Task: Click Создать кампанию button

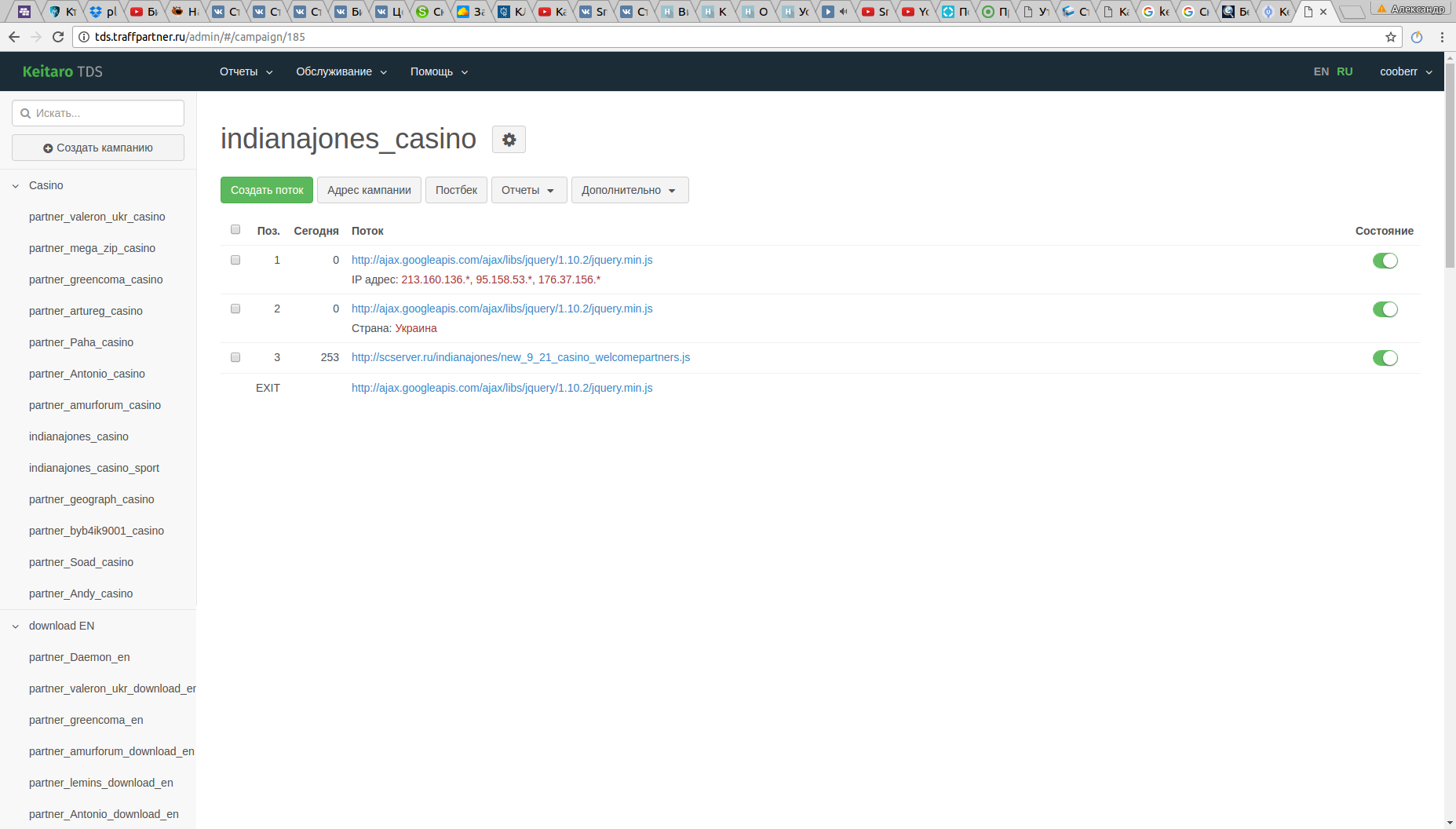Action: tap(98, 148)
